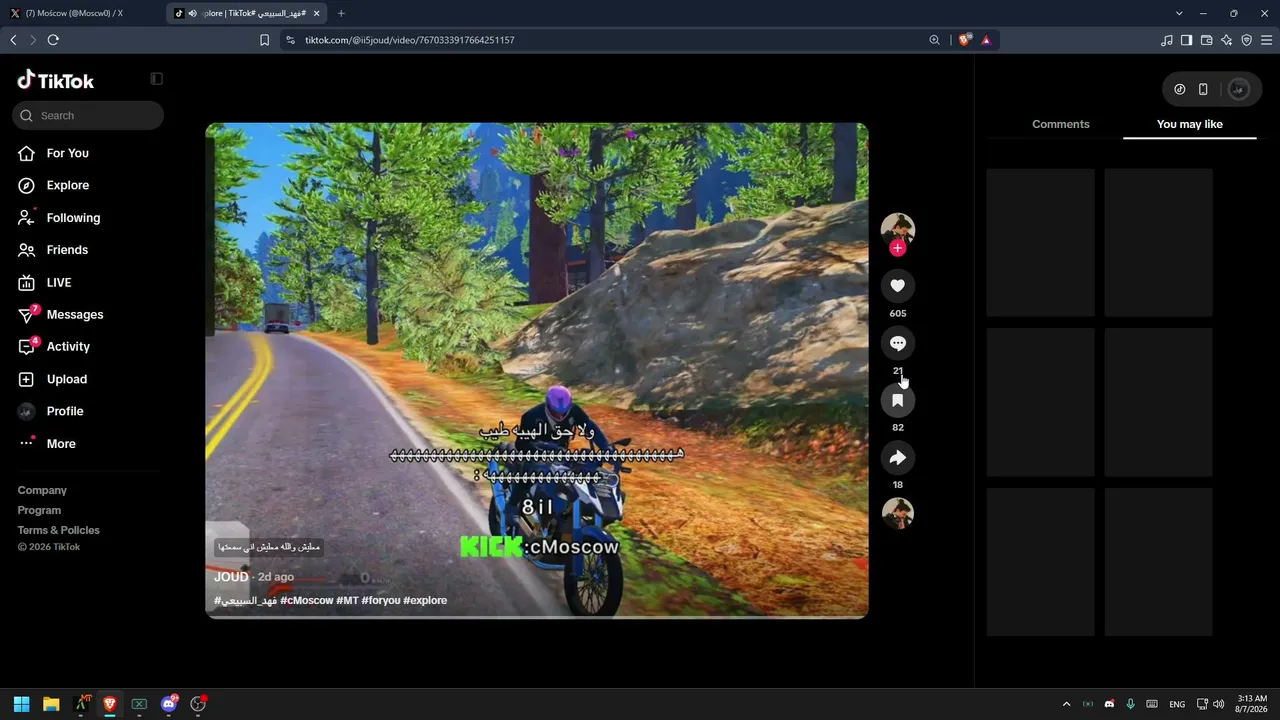Screen dimensions: 1280x720
Task: Open the taskbar clock and date
Action: pos(1252,704)
